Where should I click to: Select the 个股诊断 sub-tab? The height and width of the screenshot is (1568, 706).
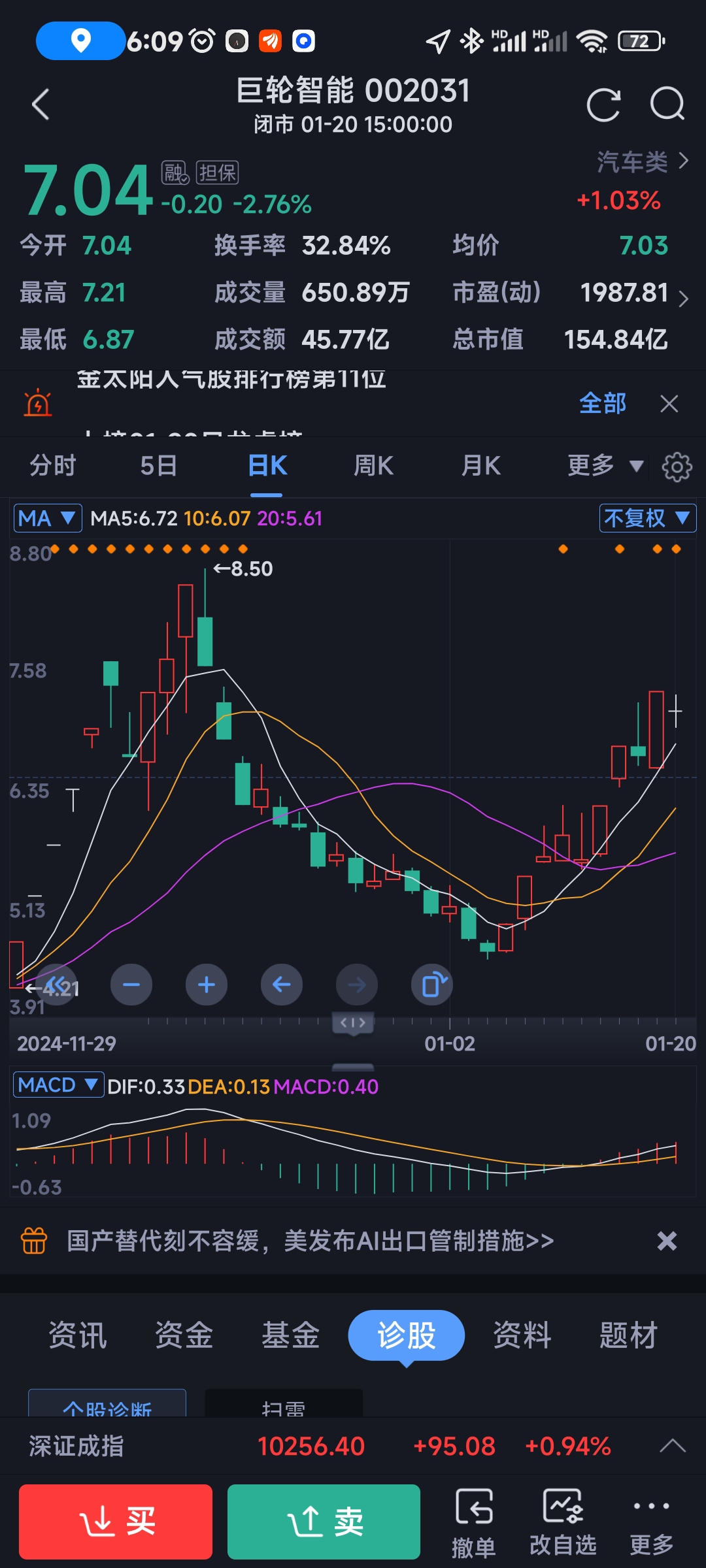[x=107, y=1403]
